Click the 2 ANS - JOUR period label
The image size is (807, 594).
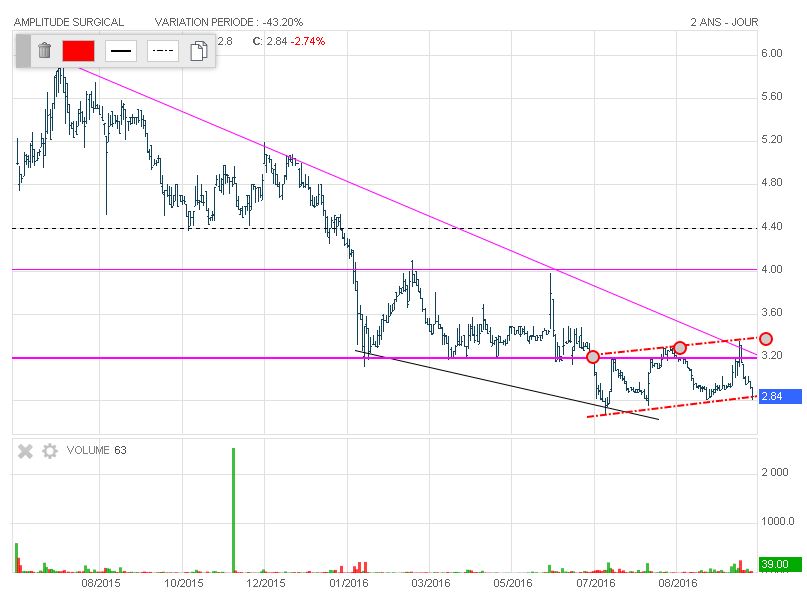pyautogui.click(x=745, y=21)
